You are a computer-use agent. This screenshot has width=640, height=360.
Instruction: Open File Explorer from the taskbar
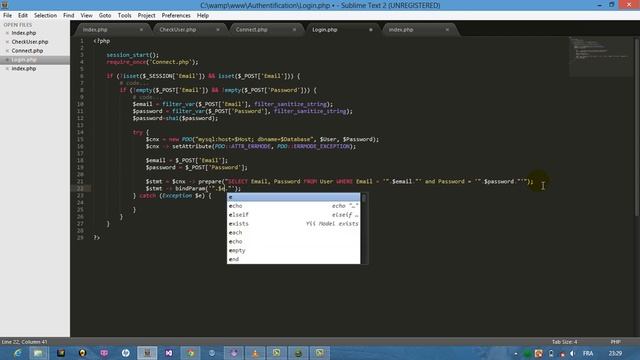[x=38, y=353]
